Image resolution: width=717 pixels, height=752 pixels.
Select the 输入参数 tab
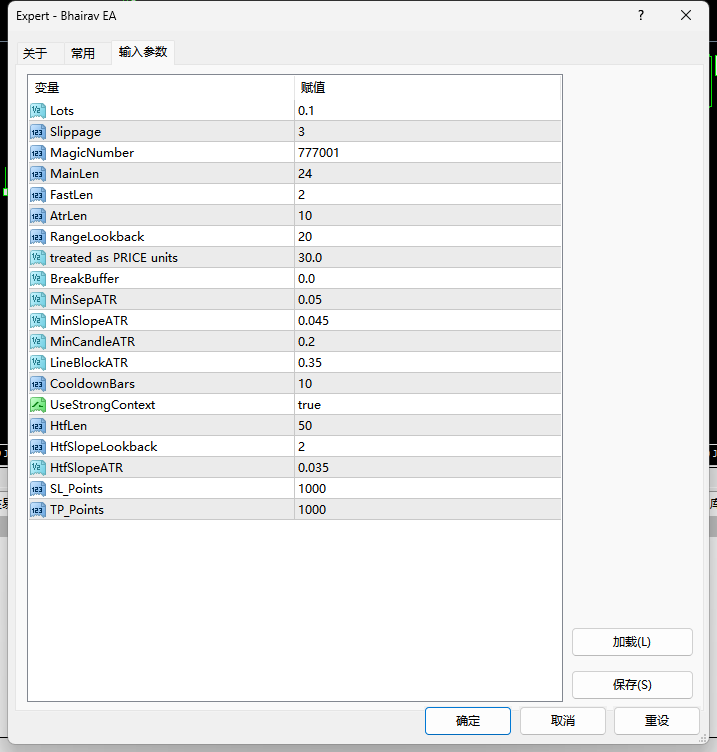tap(143, 52)
